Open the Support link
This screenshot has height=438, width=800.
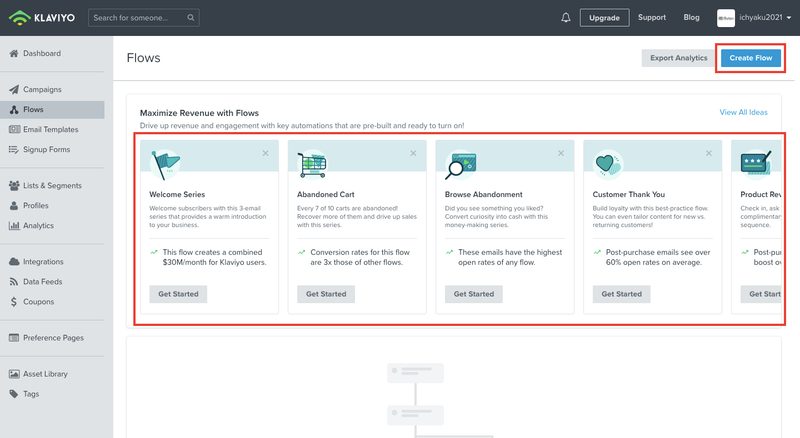coord(652,17)
